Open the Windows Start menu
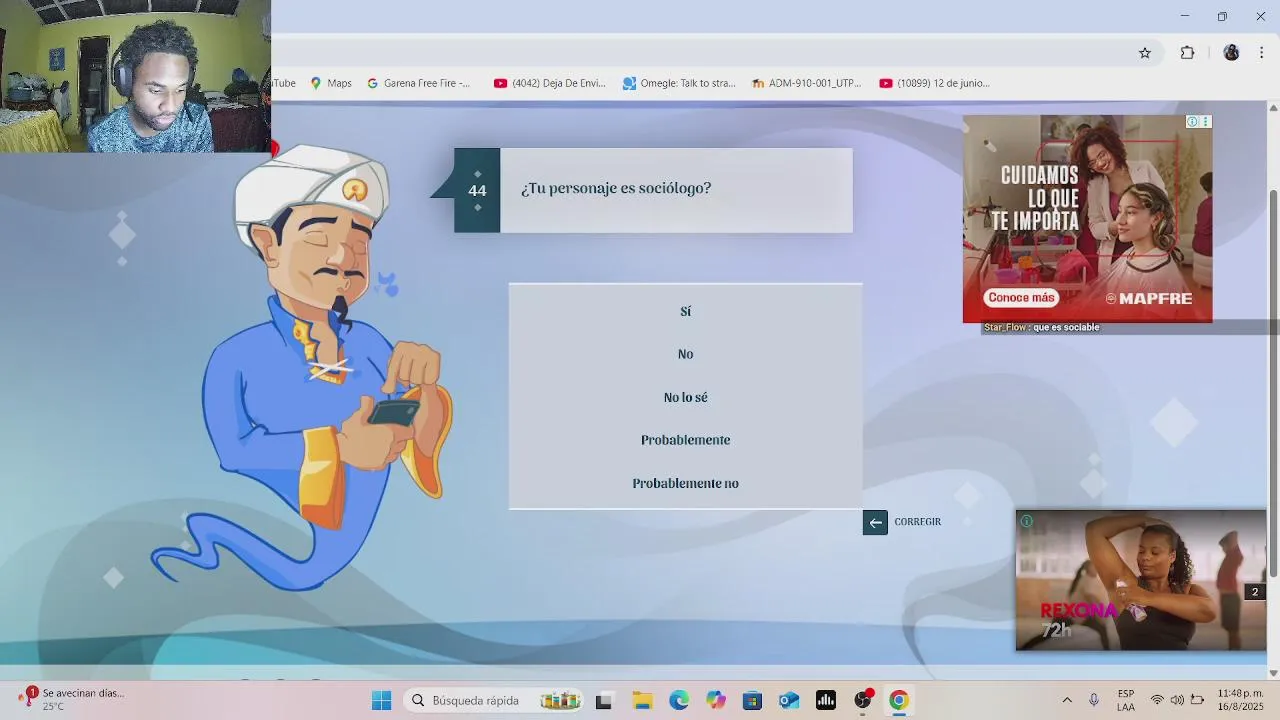 click(x=381, y=701)
